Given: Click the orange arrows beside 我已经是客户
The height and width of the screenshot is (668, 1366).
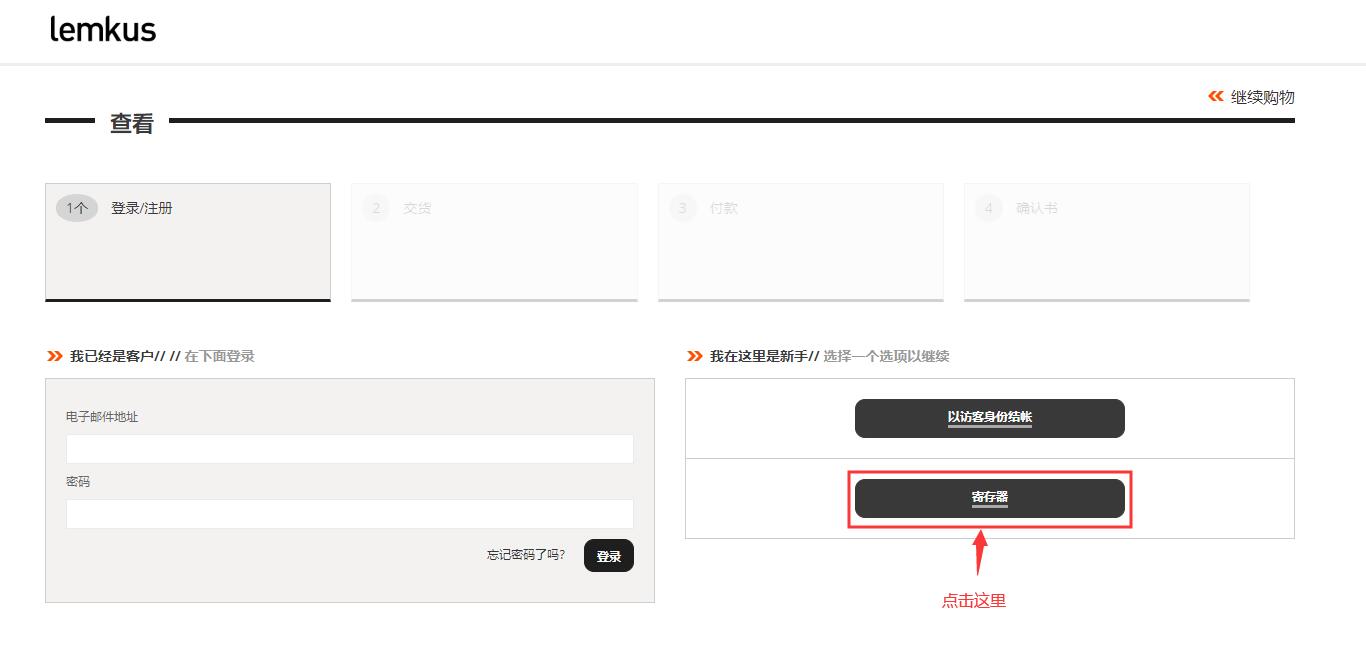Looking at the screenshot, I should pos(54,356).
